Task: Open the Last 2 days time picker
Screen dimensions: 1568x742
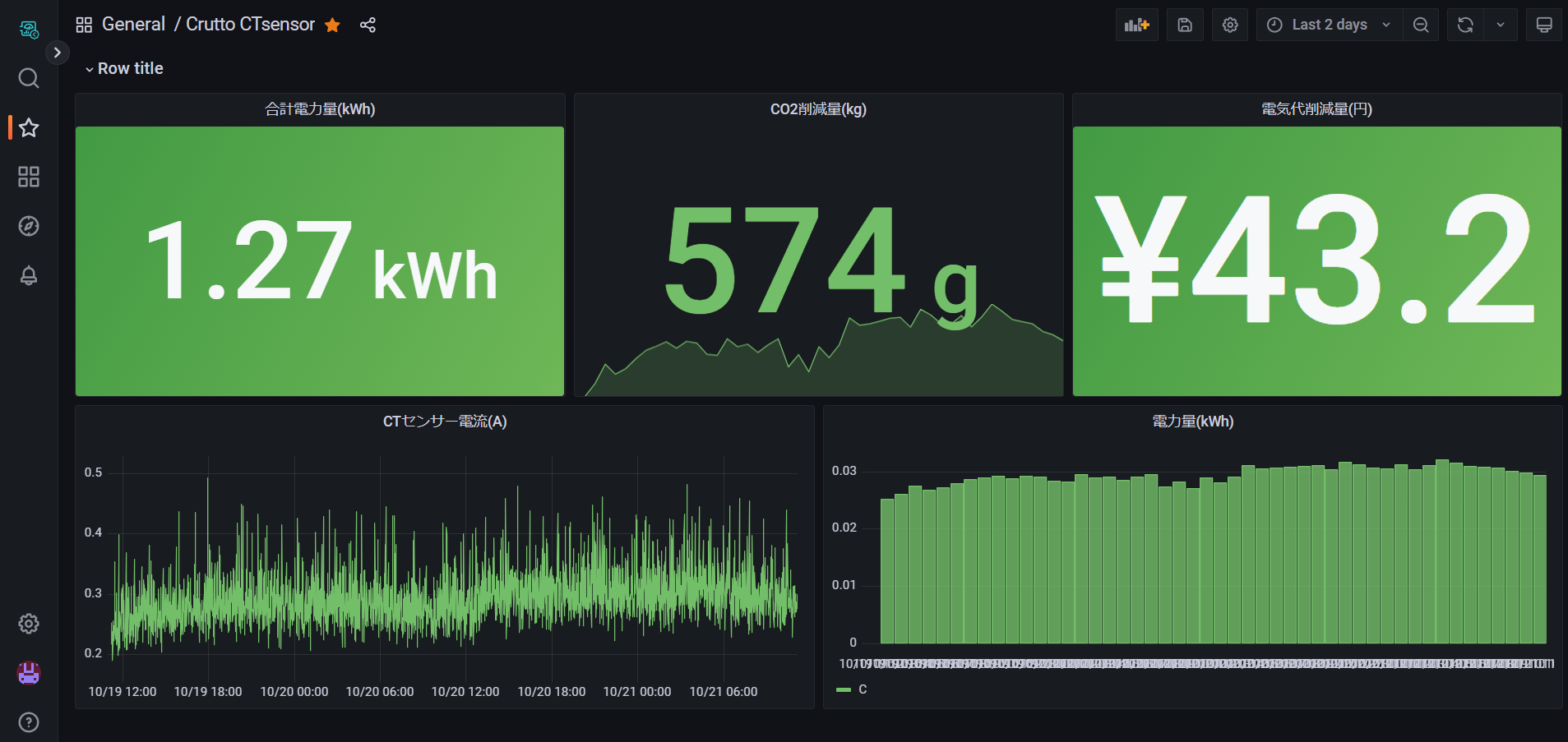Action: pos(1329,25)
